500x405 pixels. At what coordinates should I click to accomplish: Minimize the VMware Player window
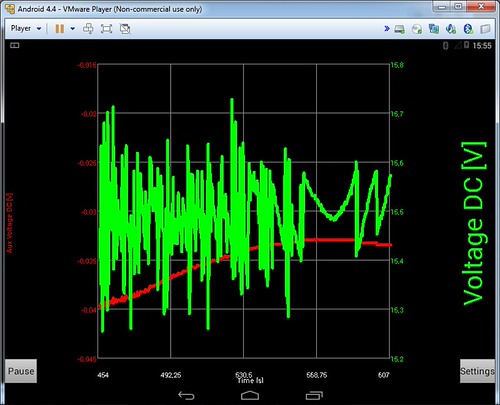442,7
